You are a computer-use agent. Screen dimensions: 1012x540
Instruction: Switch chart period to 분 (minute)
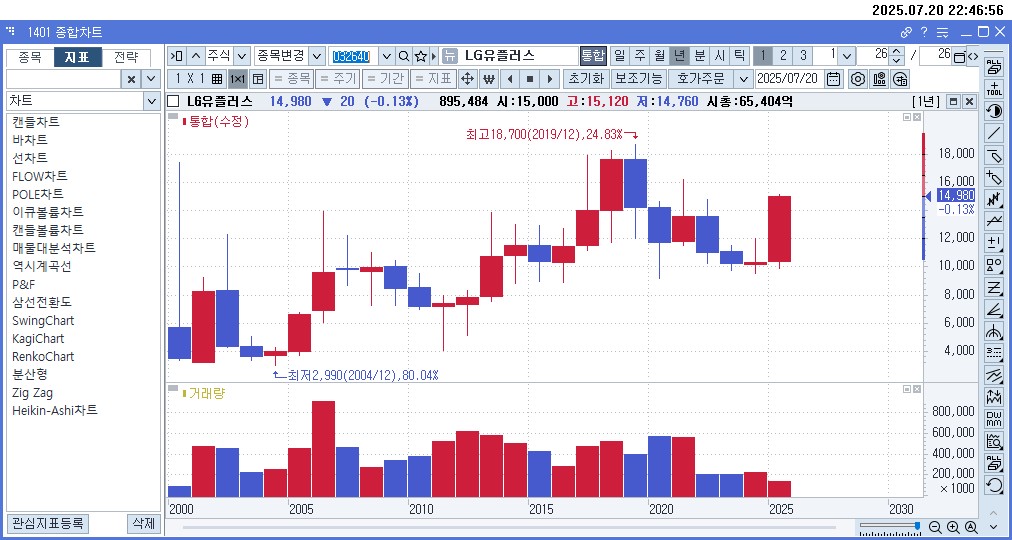pos(700,56)
